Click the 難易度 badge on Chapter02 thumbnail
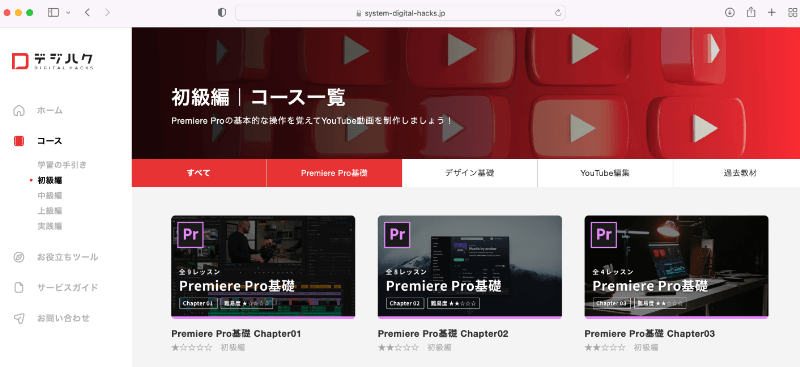Image resolution: width=800 pixels, height=367 pixels. [454, 303]
